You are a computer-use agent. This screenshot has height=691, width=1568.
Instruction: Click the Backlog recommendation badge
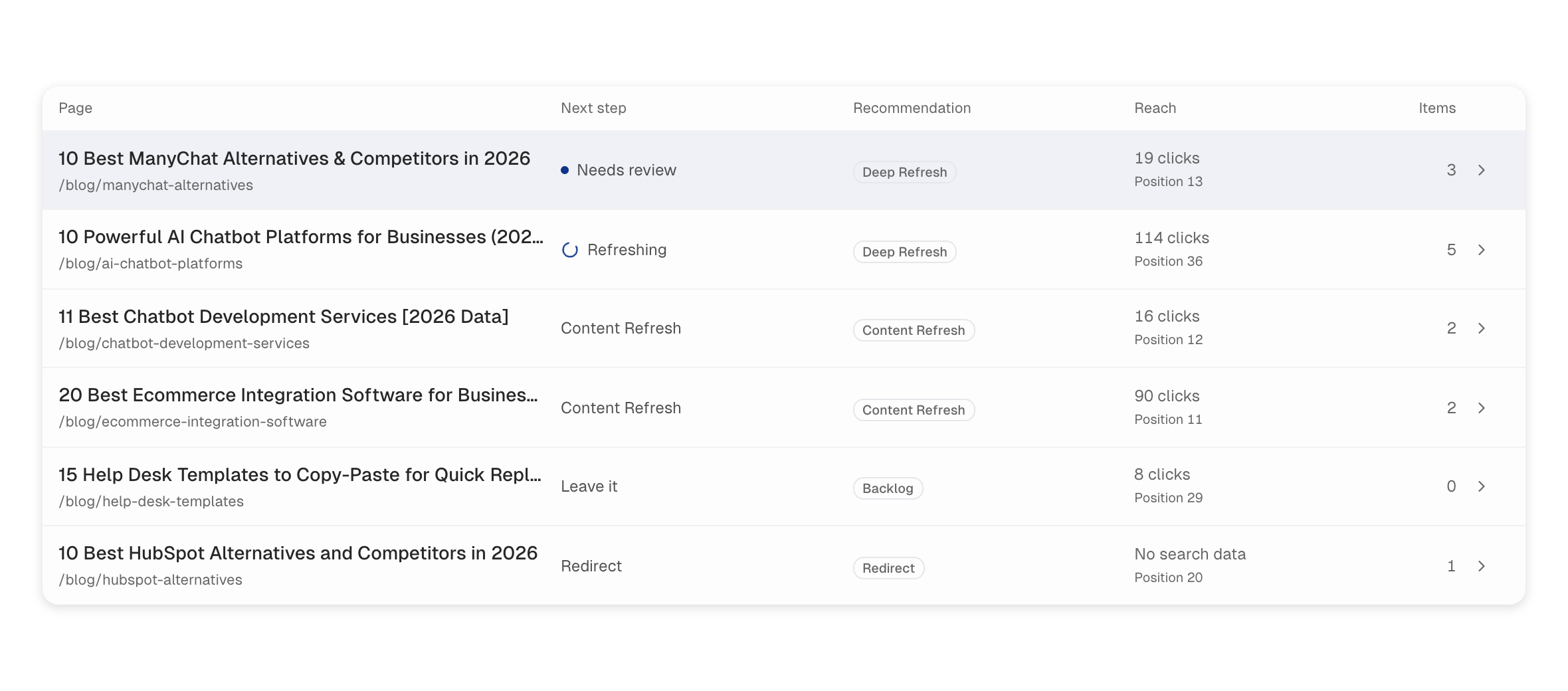[x=888, y=488]
